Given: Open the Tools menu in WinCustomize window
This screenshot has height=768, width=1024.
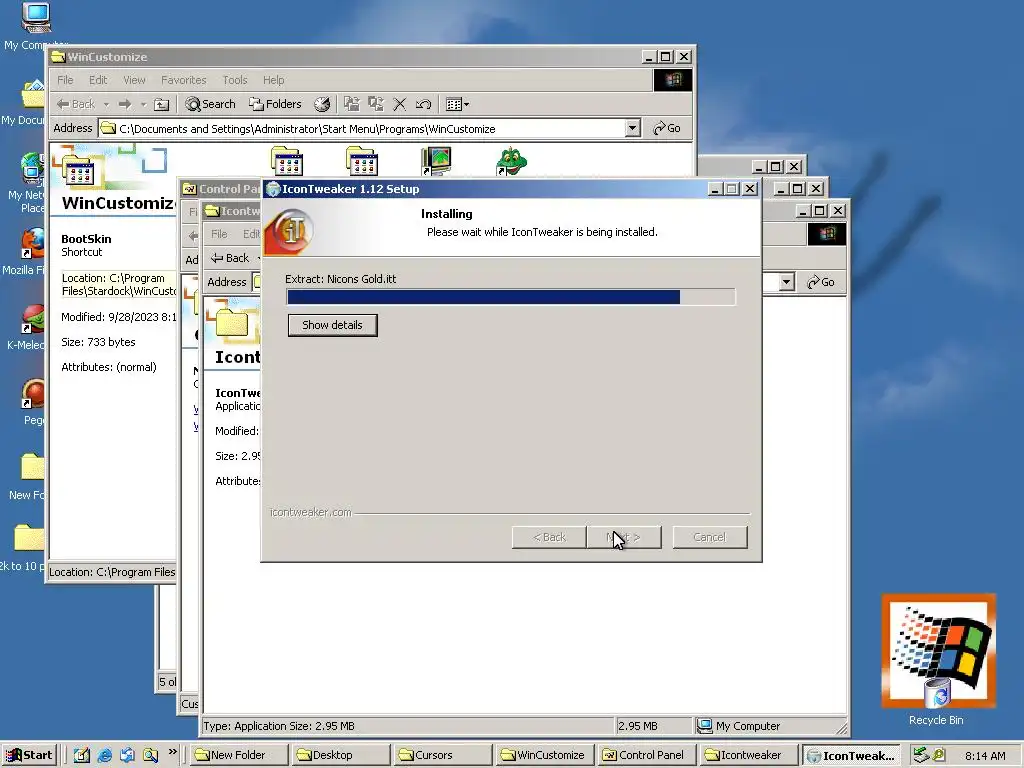Looking at the screenshot, I should (x=235, y=80).
